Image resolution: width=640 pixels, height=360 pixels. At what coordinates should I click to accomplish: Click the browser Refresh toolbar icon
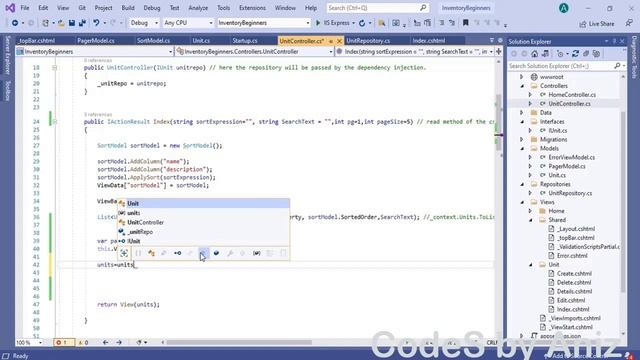pyautogui.click(x=362, y=23)
